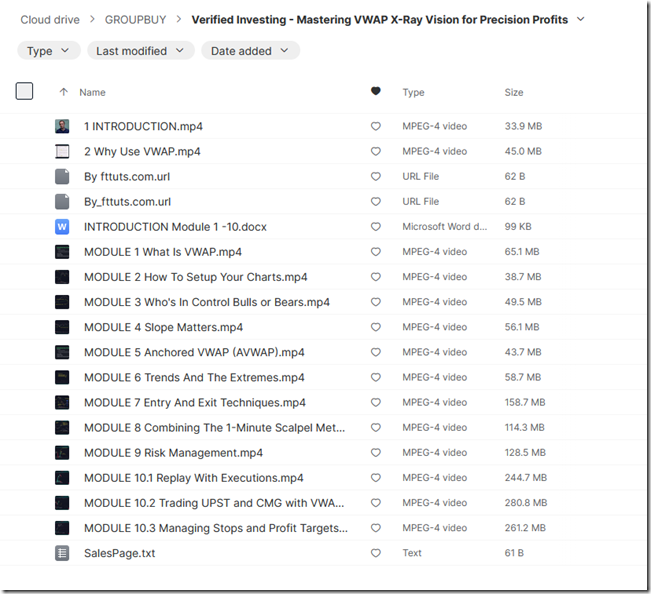Viewport: 651px width, 594px height.
Task: Select MODULE 9 Risk Management.mp4 file name
Action: coord(173,453)
